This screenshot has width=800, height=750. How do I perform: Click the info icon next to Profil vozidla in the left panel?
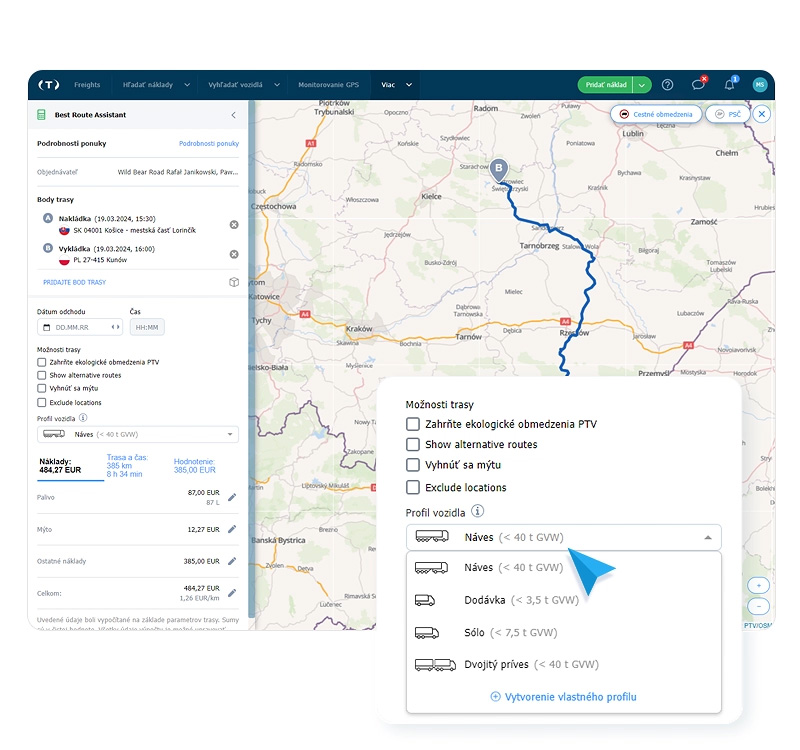[83, 418]
